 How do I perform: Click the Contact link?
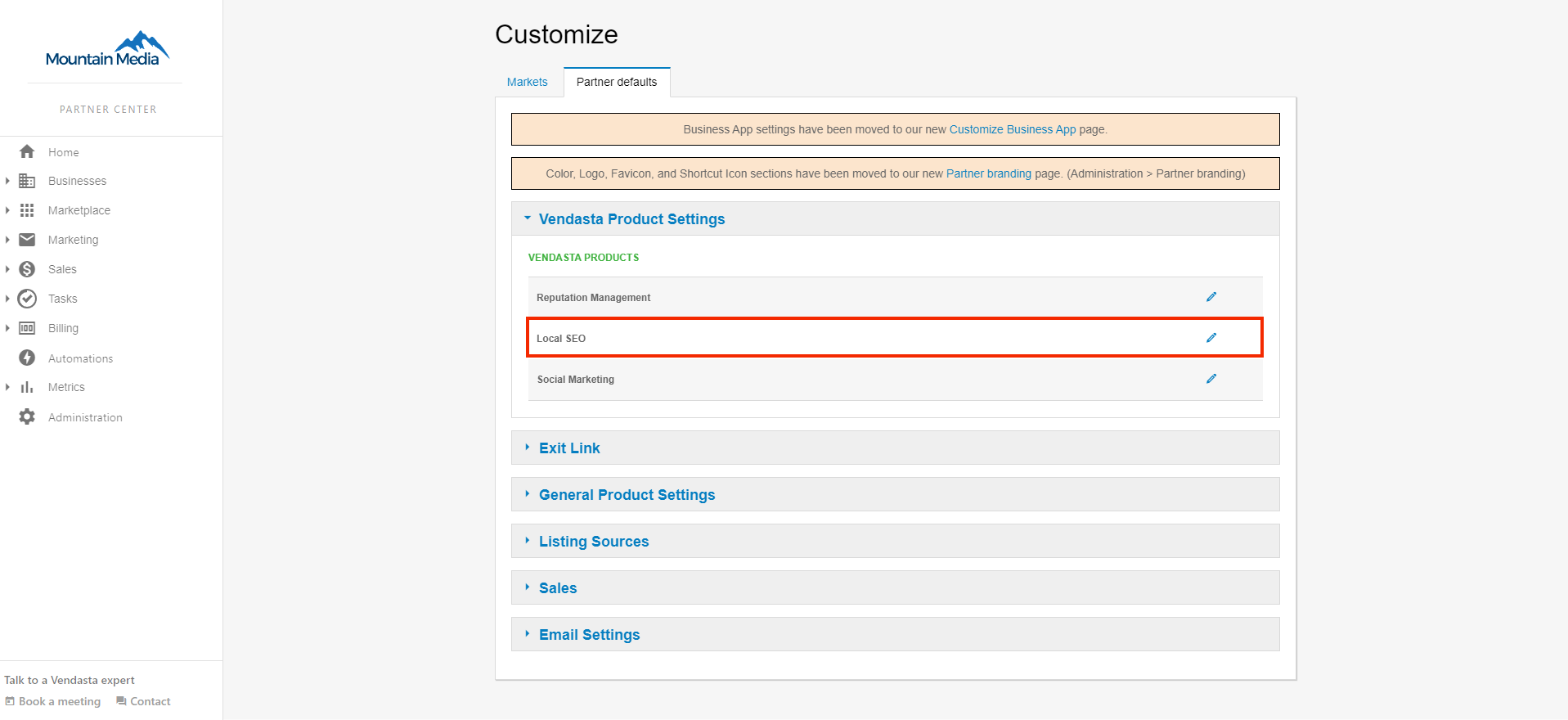click(151, 701)
